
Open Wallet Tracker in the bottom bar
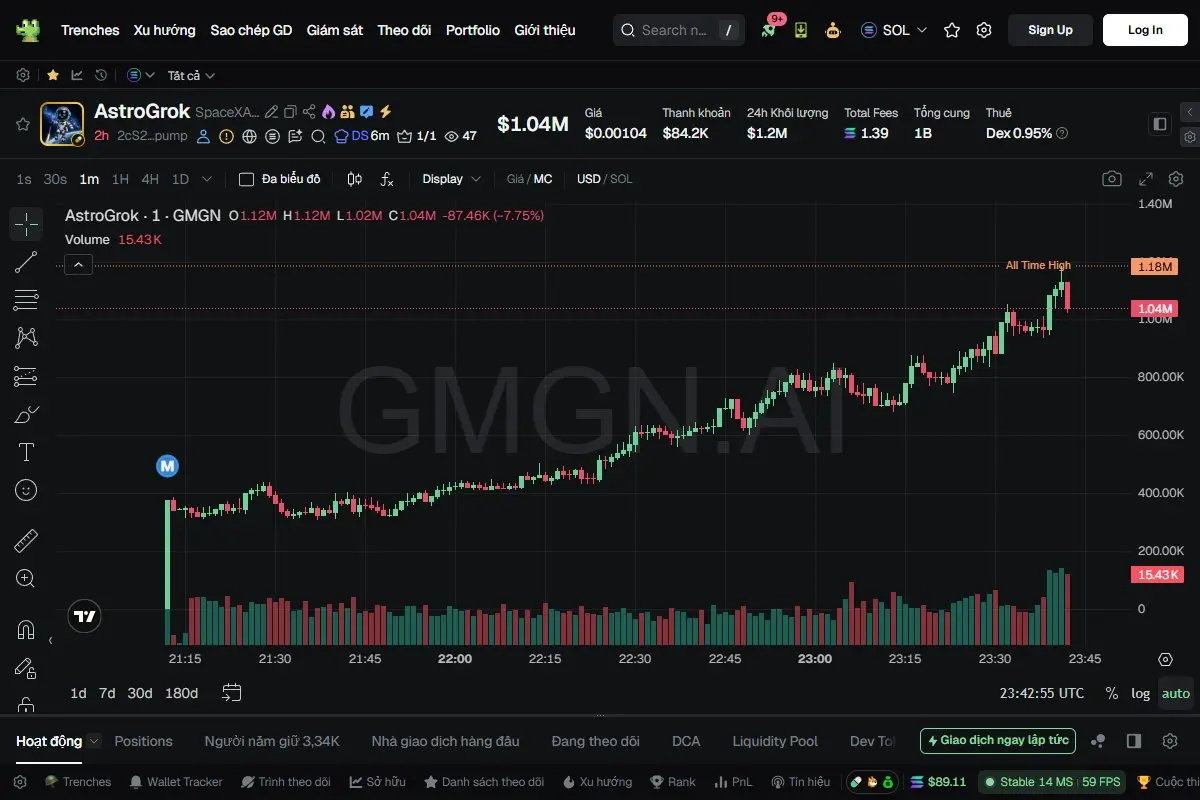point(175,782)
